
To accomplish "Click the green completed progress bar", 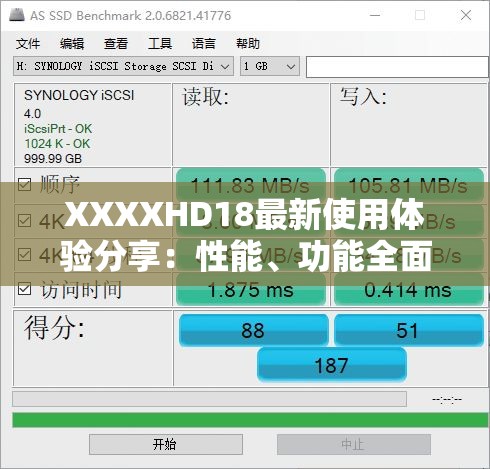I will [x=250, y=420].
